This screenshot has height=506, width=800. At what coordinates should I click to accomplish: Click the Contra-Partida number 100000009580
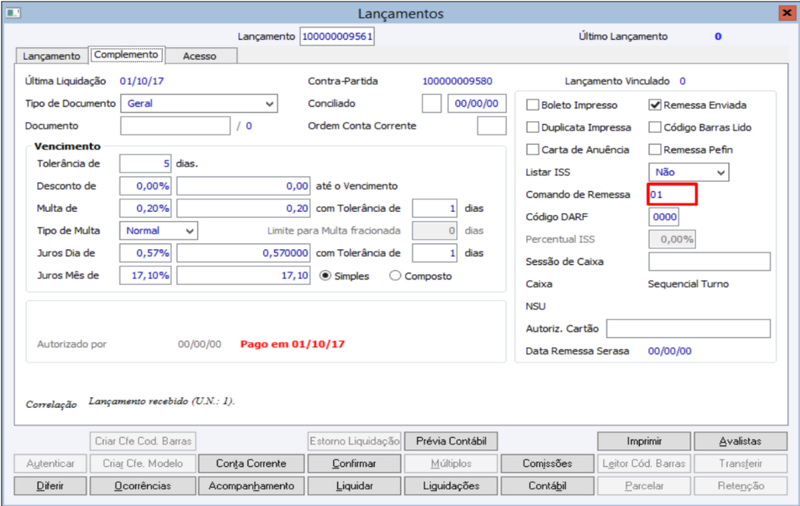457,81
